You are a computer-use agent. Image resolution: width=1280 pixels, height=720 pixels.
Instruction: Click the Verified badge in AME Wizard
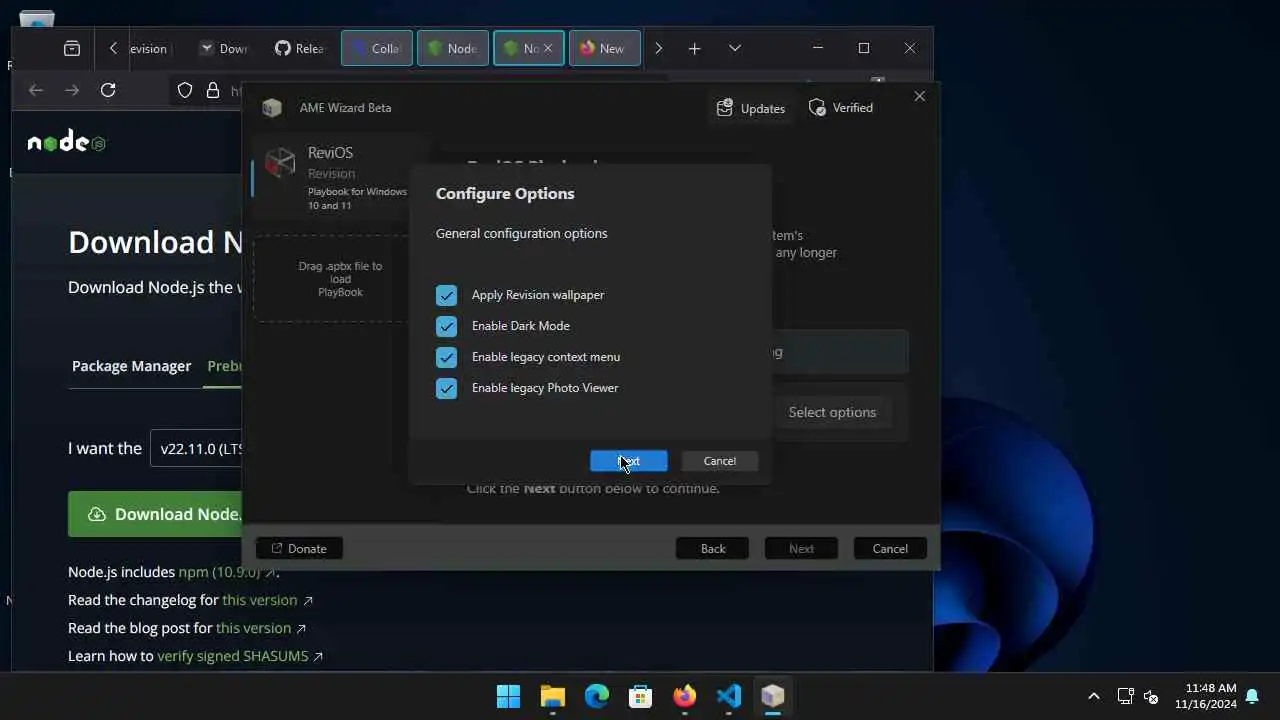841,108
